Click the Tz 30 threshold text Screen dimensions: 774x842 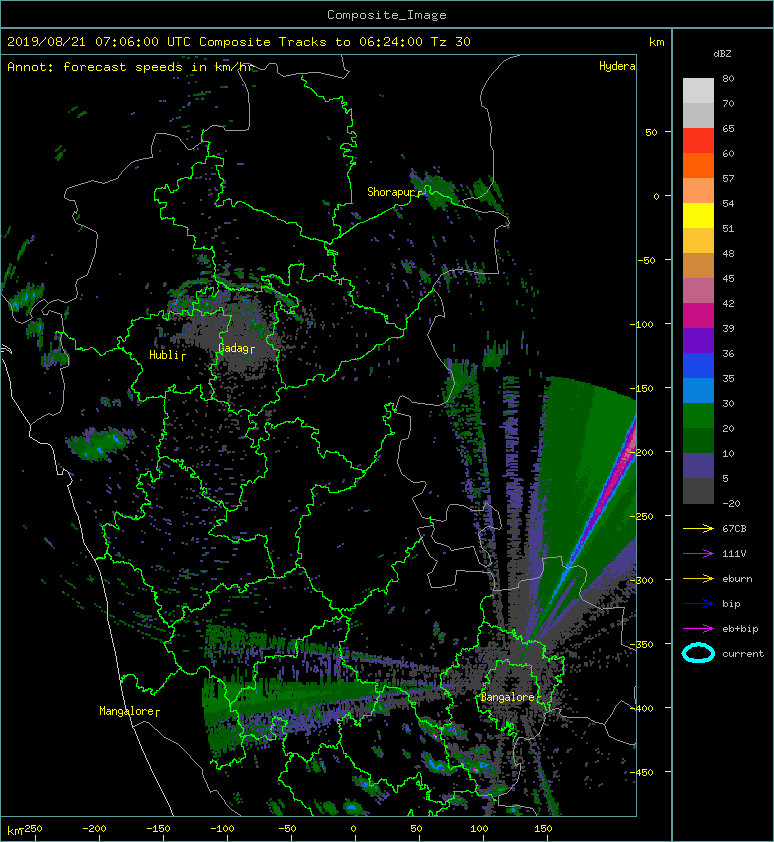(451, 42)
